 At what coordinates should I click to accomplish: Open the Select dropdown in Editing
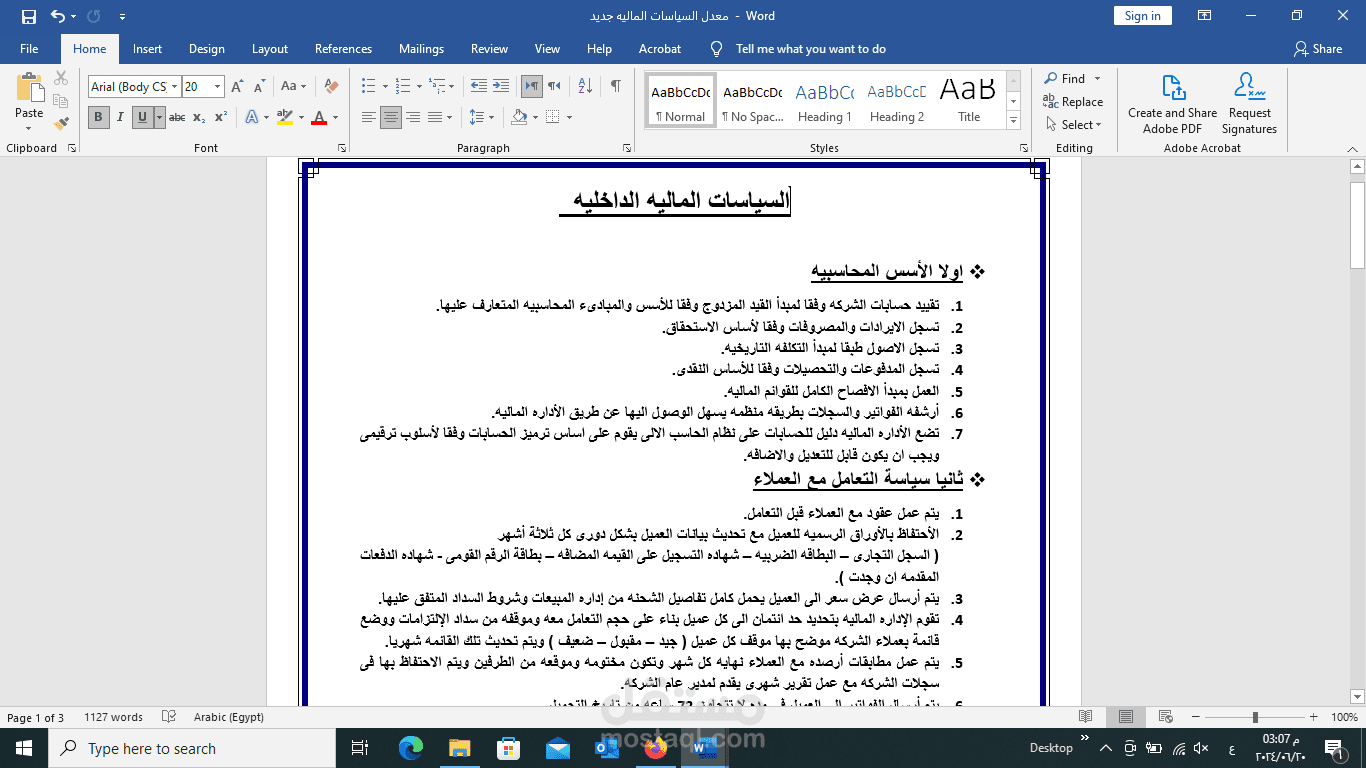tap(1074, 125)
